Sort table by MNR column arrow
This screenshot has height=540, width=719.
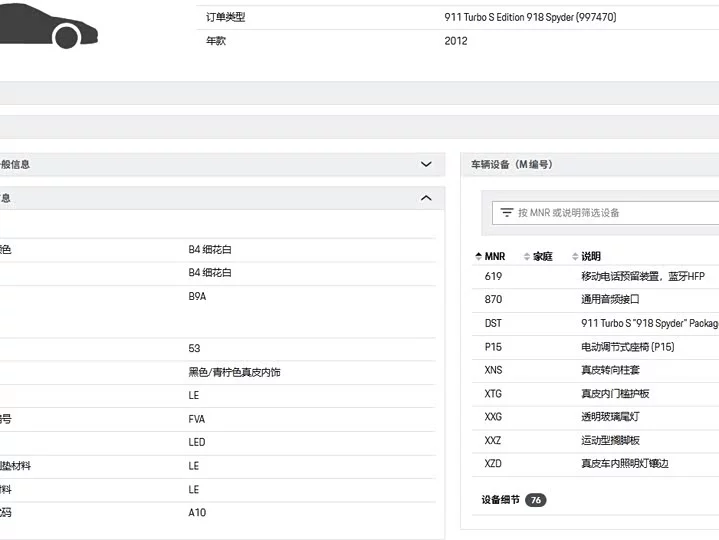point(479,256)
